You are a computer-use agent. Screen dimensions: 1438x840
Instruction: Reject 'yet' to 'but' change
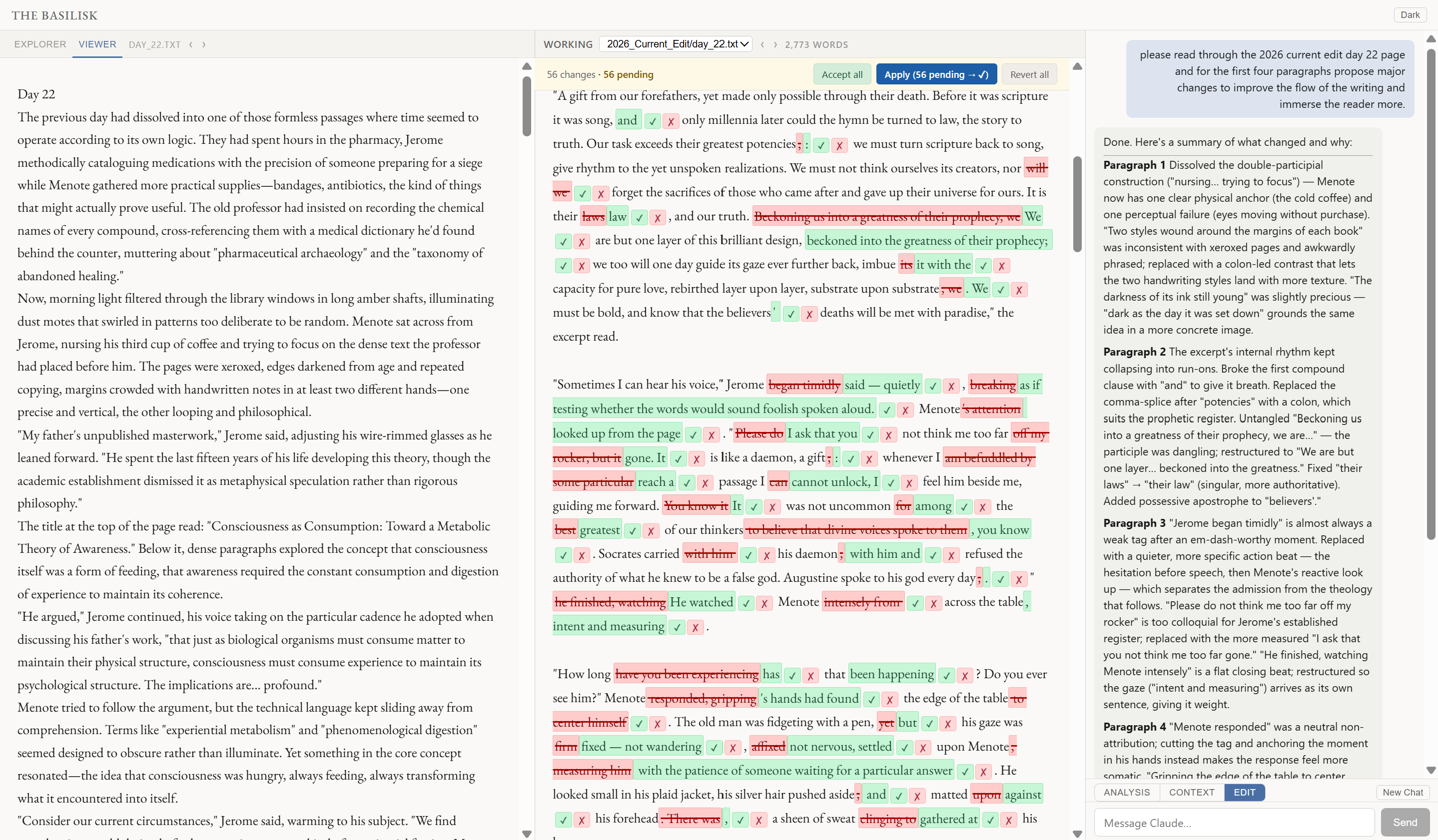[947, 723]
